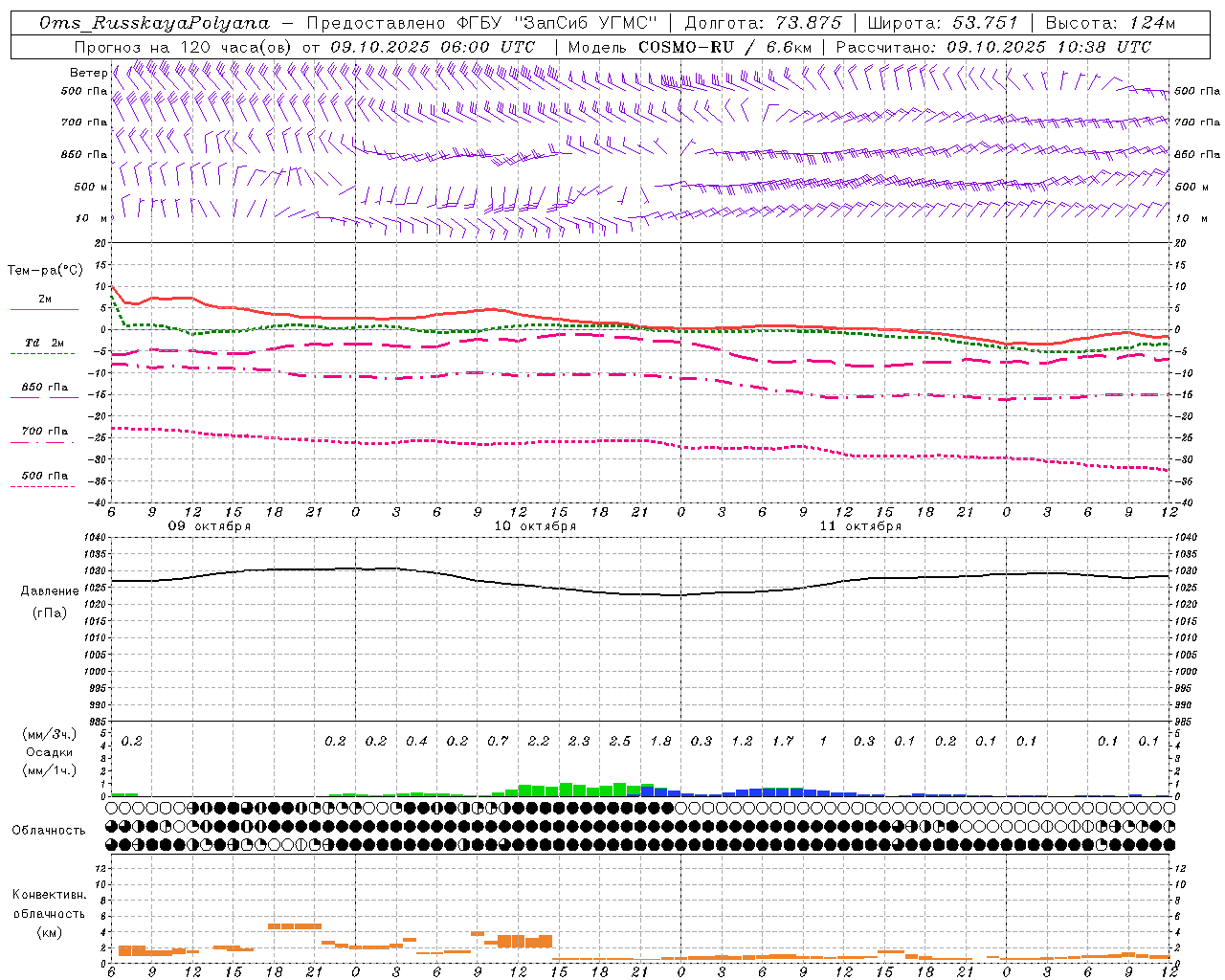Click the Облачность cloudiness label
This screenshot has width=1225, height=980.
coord(49,831)
